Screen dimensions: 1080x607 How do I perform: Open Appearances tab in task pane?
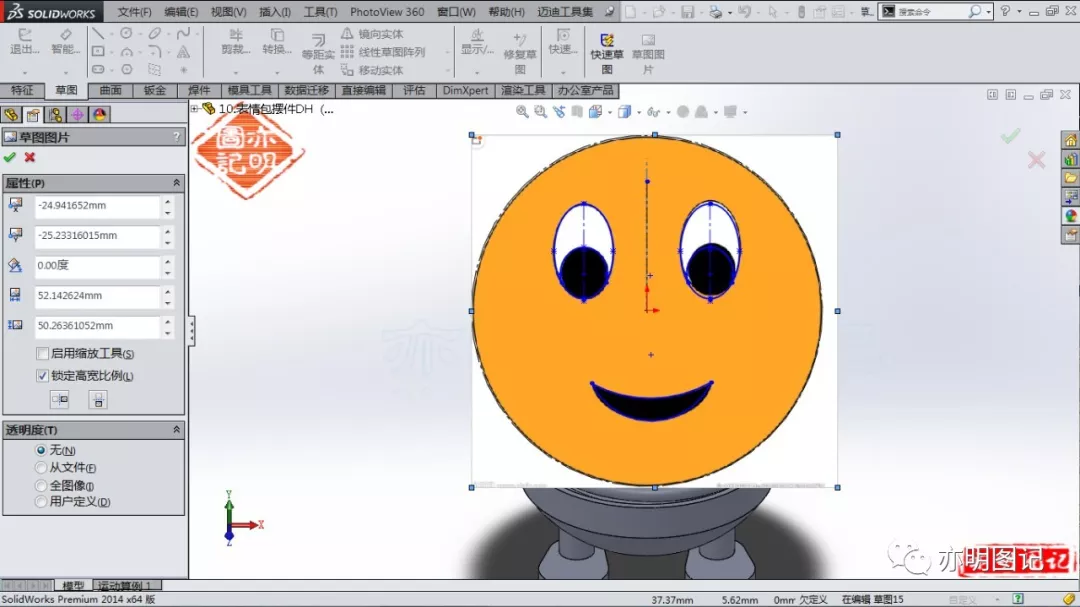[1070, 216]
